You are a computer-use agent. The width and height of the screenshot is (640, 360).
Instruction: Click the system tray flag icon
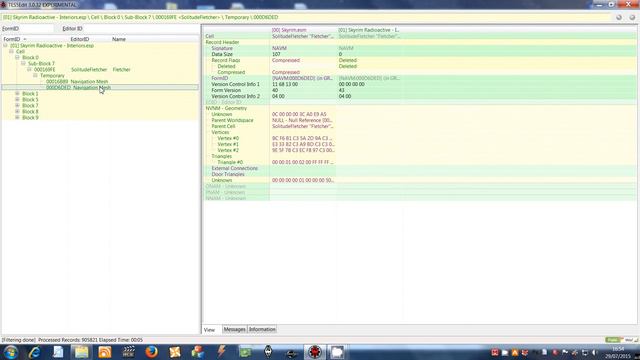(x=565, y=352)
